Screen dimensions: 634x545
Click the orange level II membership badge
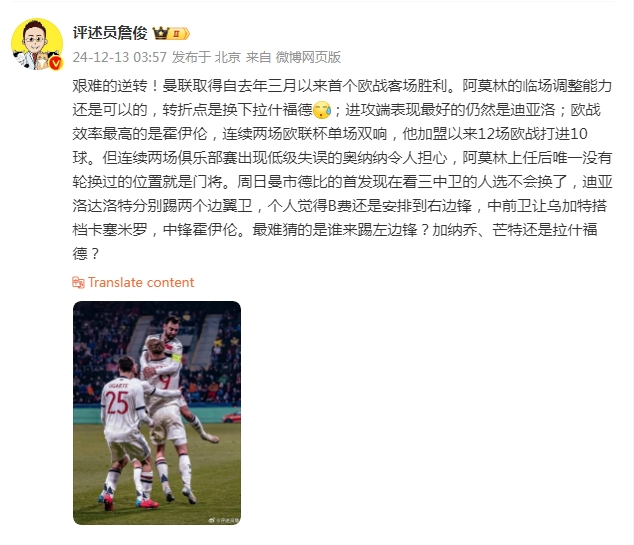tap(179, 34)
